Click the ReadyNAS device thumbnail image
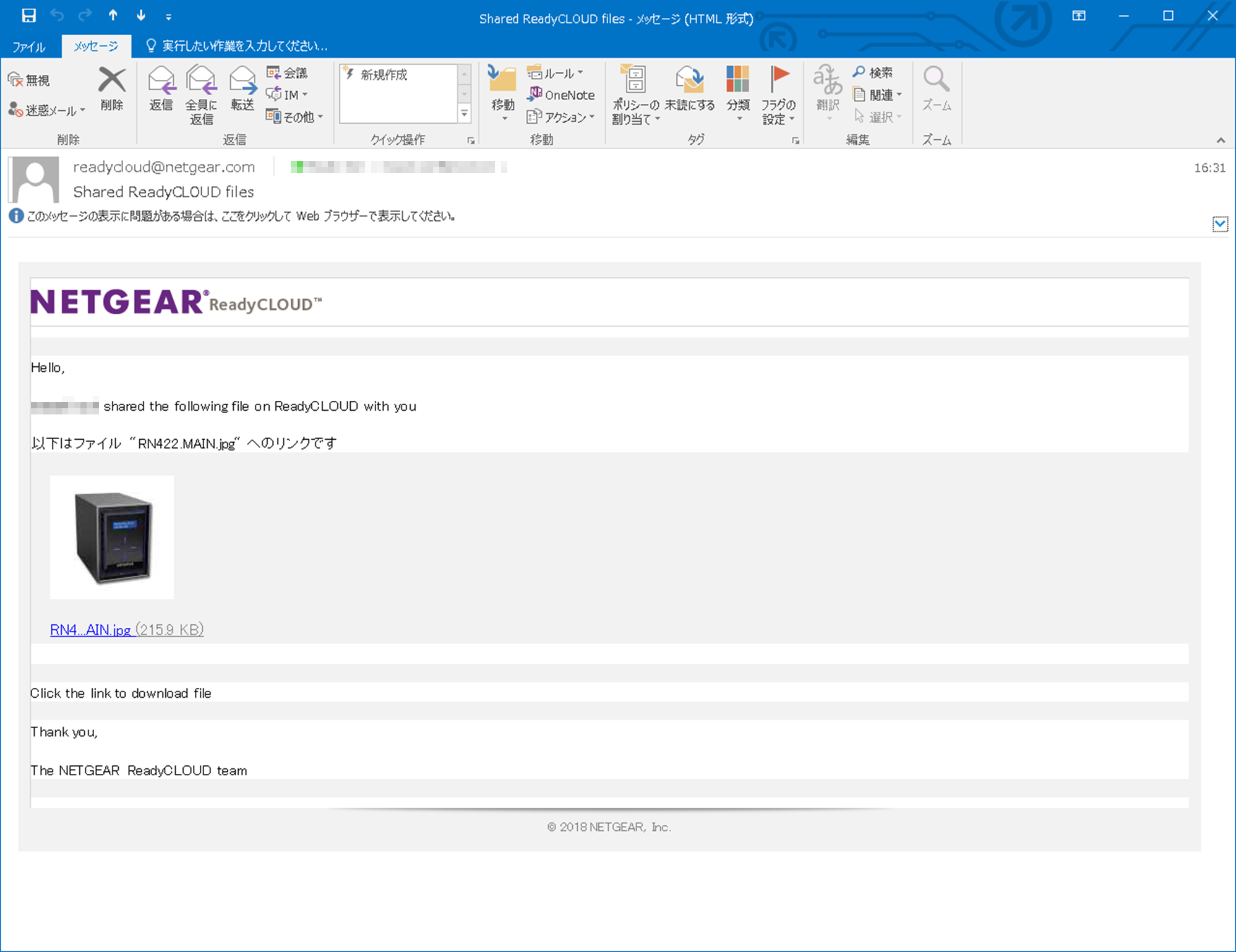The image size is (1236, 952). [112, 537]
